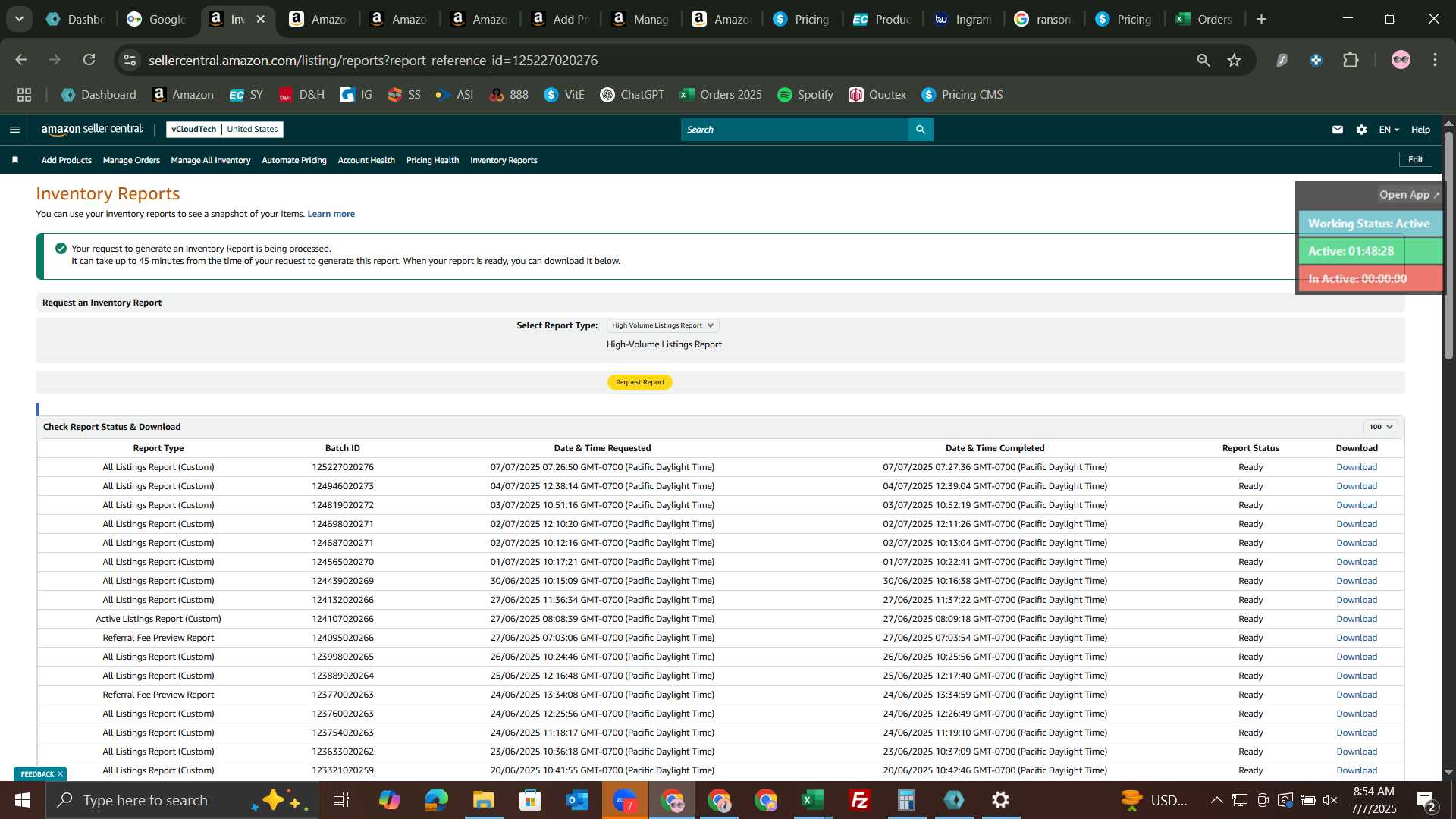This screenshot has height=819, width=1456.
Task: Open the notification center icon
Action: tap(1426, 800)
